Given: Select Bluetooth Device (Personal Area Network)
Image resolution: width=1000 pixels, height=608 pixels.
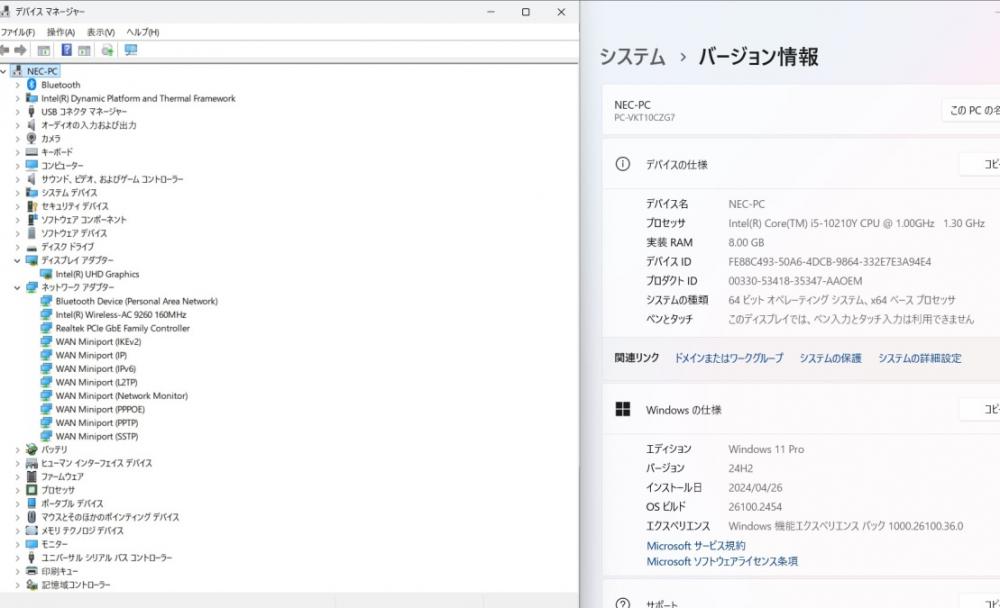Looking at the screenshot, I should click(x=136, y=301).
